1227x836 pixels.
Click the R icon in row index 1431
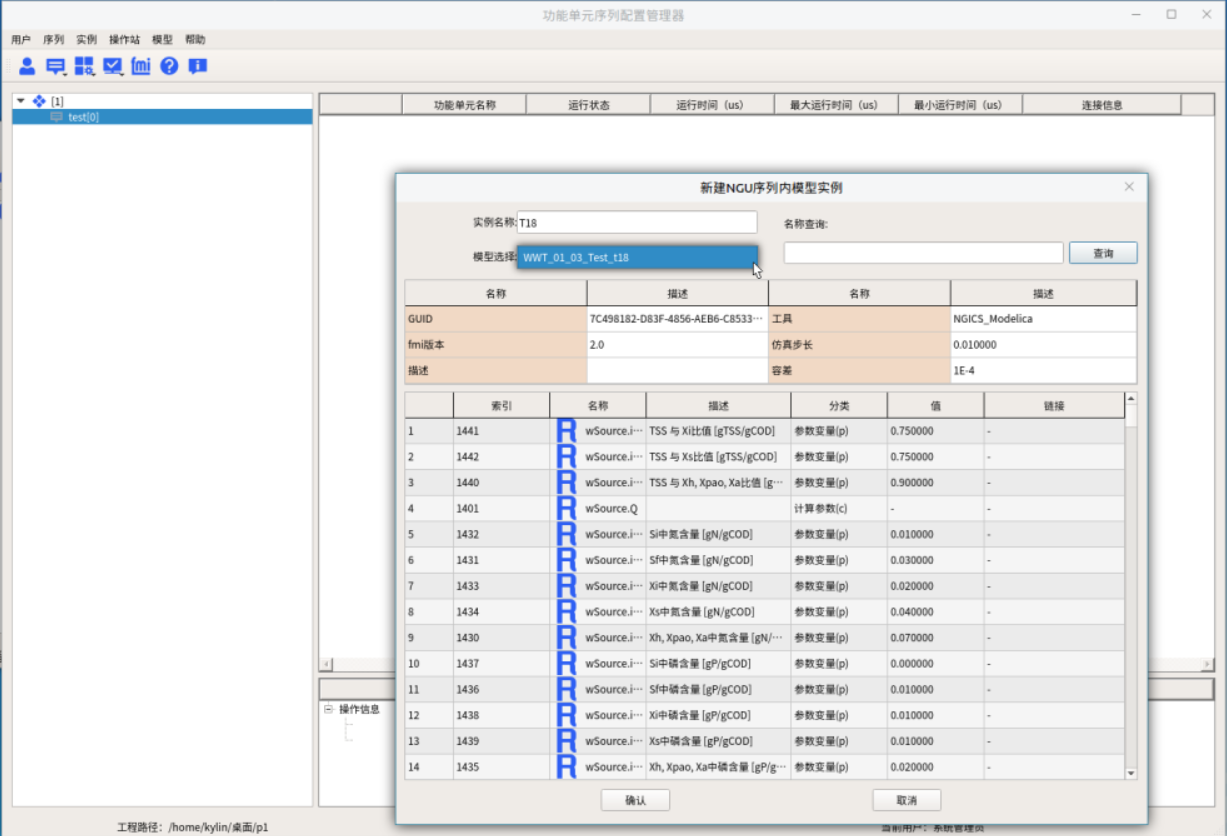pos(566,560)
